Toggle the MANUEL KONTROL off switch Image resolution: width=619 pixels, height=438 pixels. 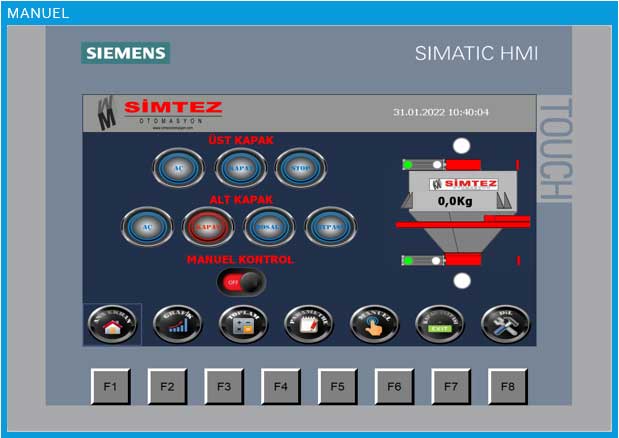(x=241, y=282)
